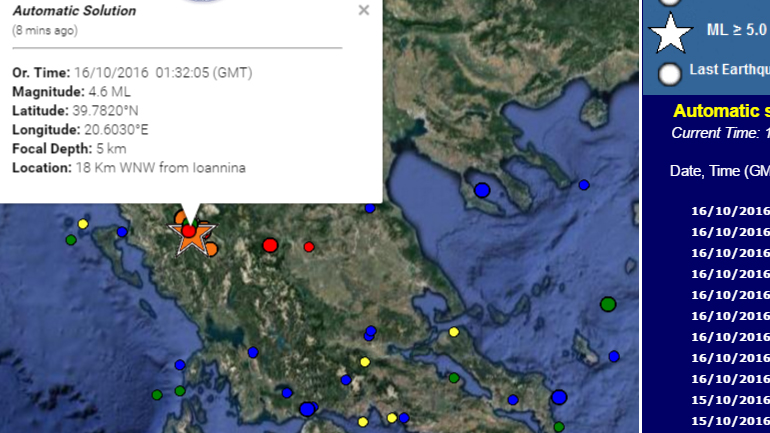Click blue marker on Kassandra peninsula
The height and width of the screenshot is (433, 770).
point(482,190)
